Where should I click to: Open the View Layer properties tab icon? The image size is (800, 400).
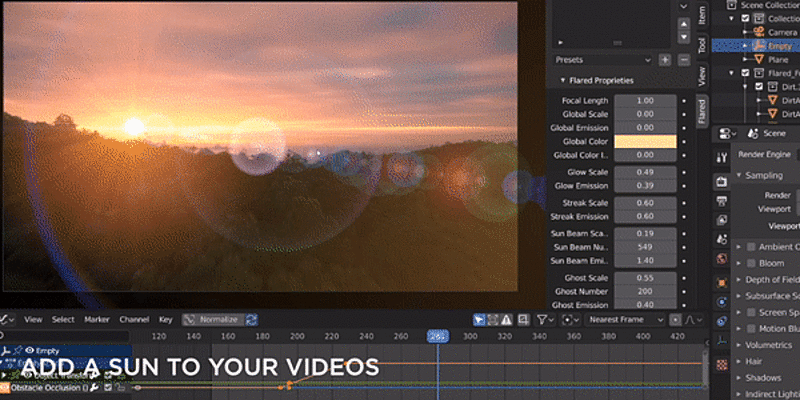pyautogui.click(x=721, y=220)
